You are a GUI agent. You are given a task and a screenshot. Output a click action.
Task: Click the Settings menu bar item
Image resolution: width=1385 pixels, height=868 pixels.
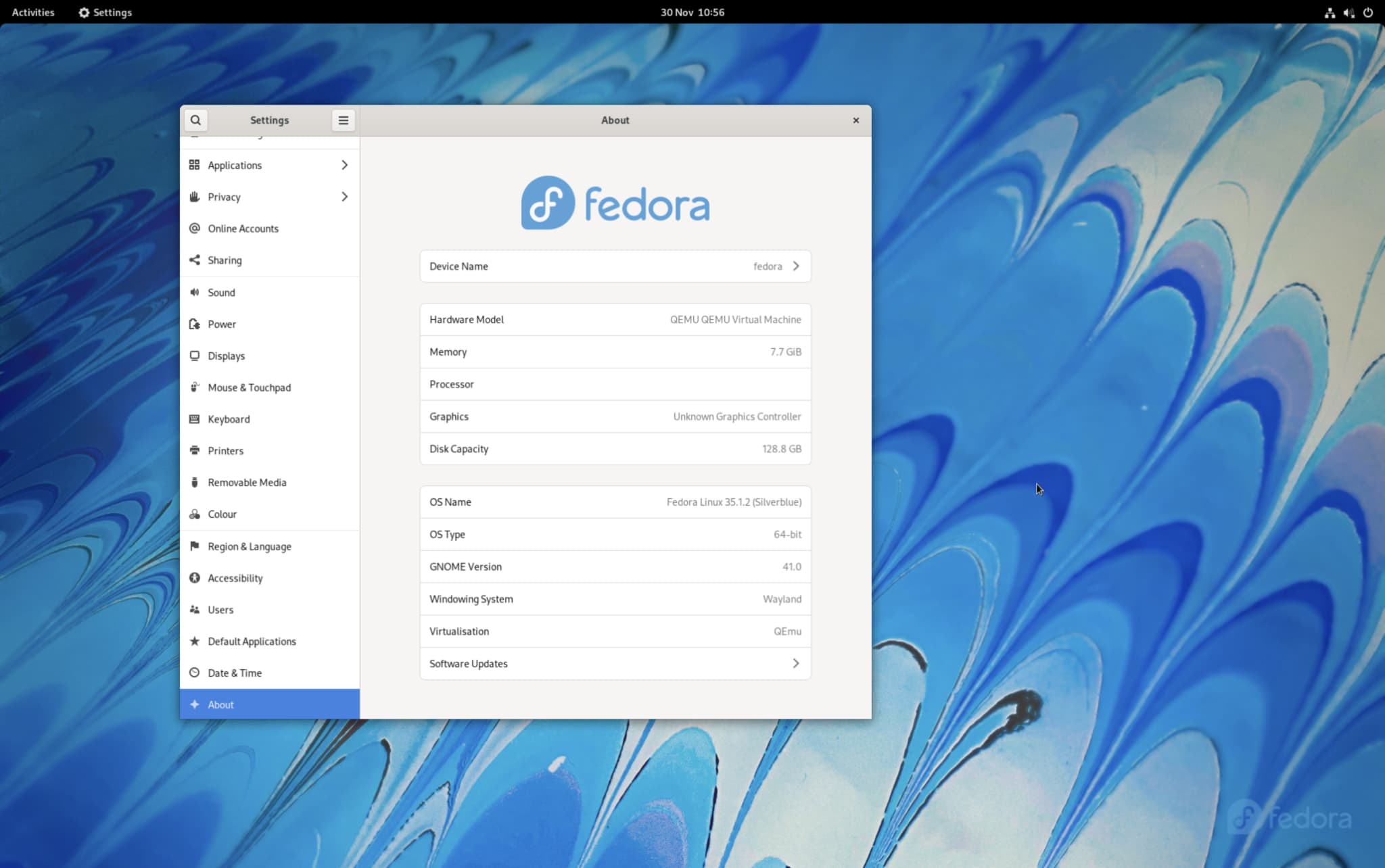(104, 11)
